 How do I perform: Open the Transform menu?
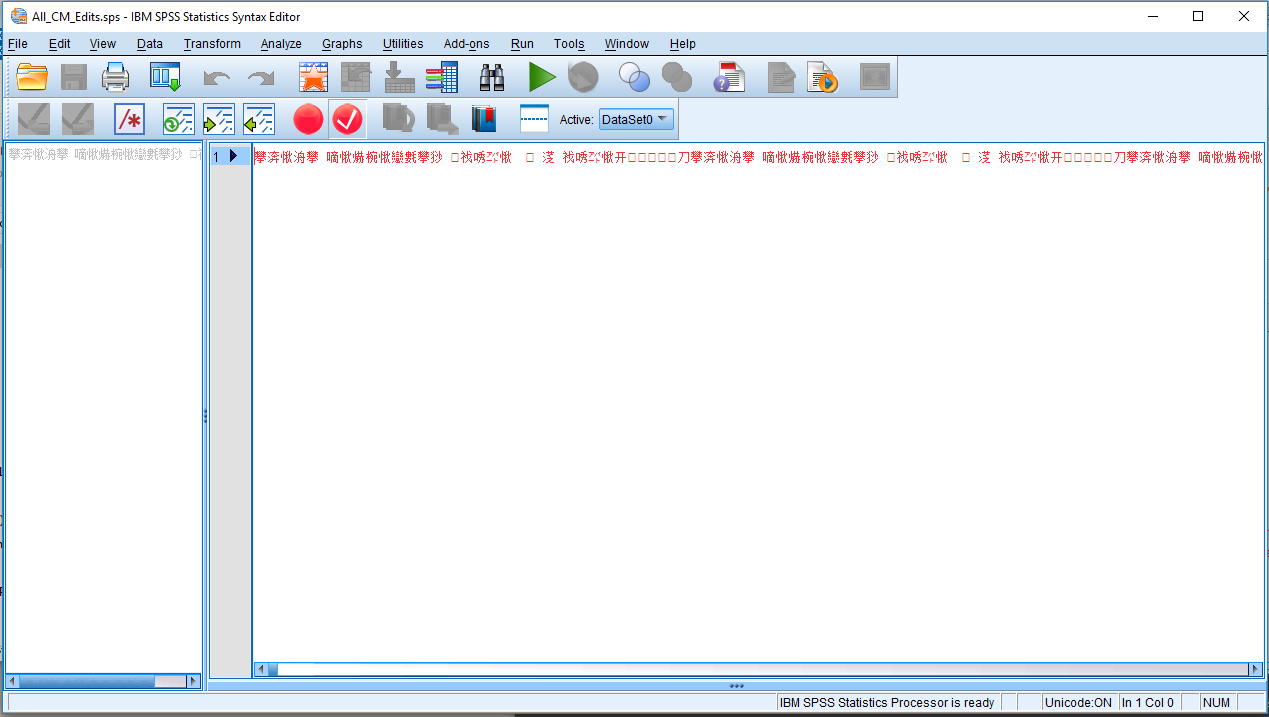point(212,44)
